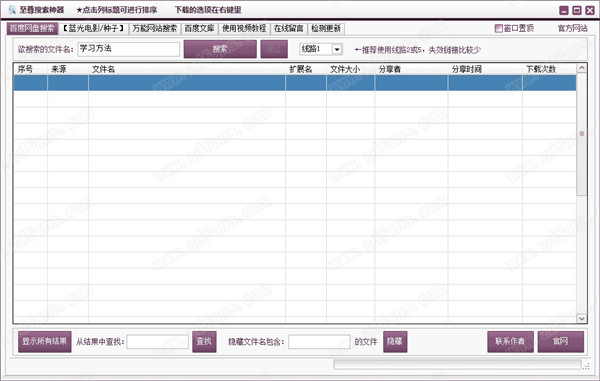The width and height of the screenshot is (600, 381).
Task: Click the results scrollbar up arrow
Action: (582, 68)
